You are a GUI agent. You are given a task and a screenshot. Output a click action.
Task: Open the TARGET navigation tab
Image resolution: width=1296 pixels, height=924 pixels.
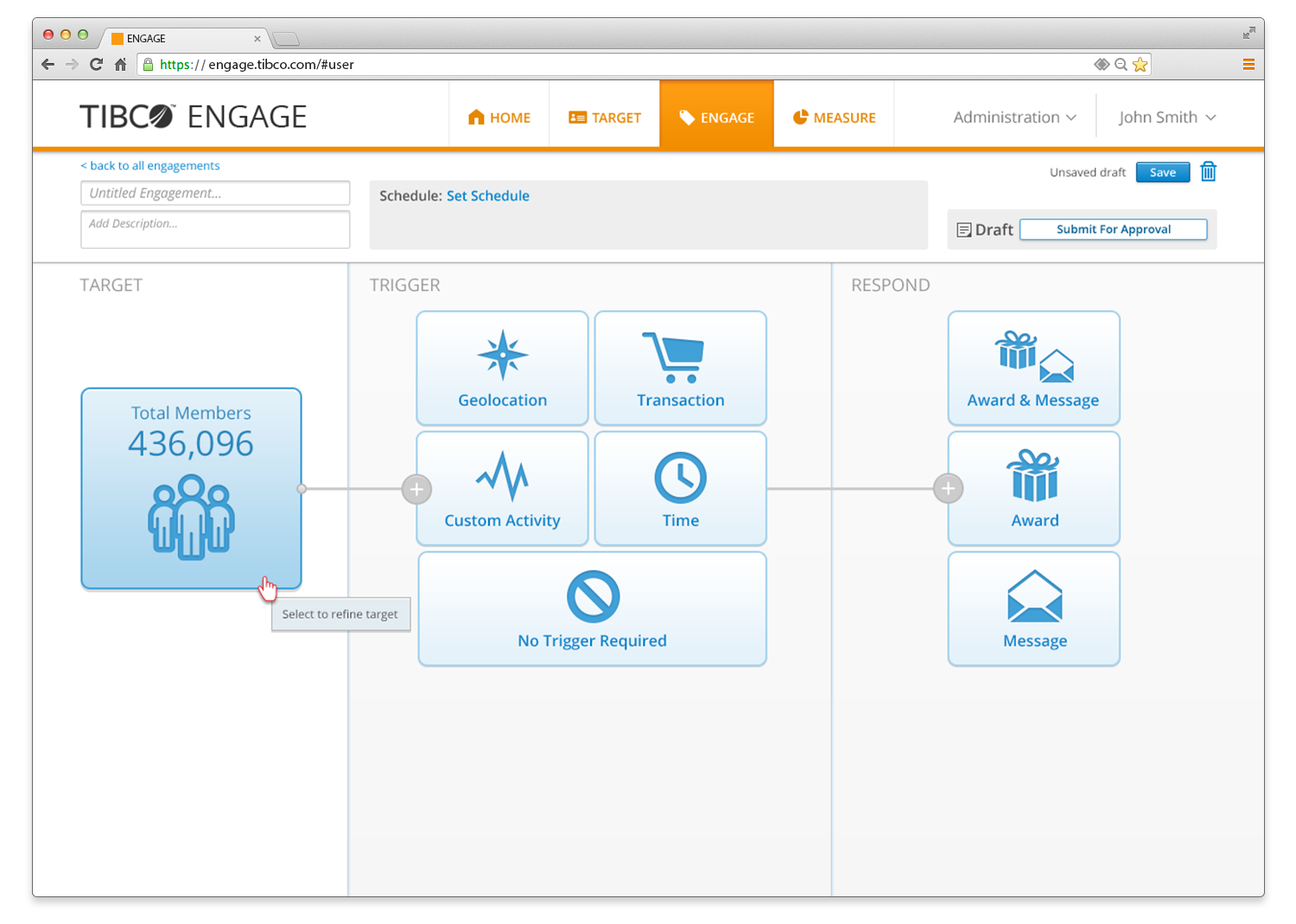pos(605,117)
